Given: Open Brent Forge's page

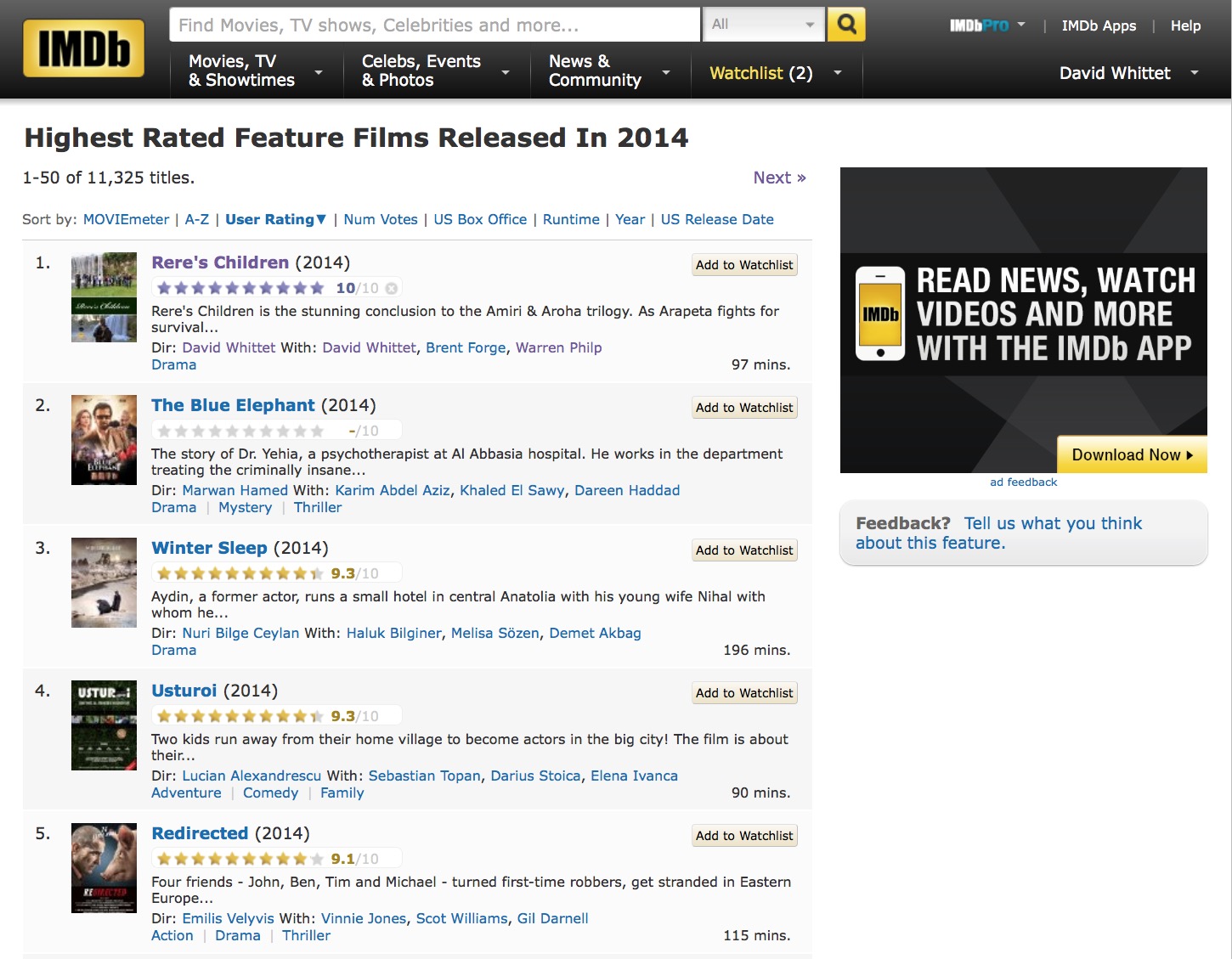Looking at the screenshot, I should click(x=466, y=347).
